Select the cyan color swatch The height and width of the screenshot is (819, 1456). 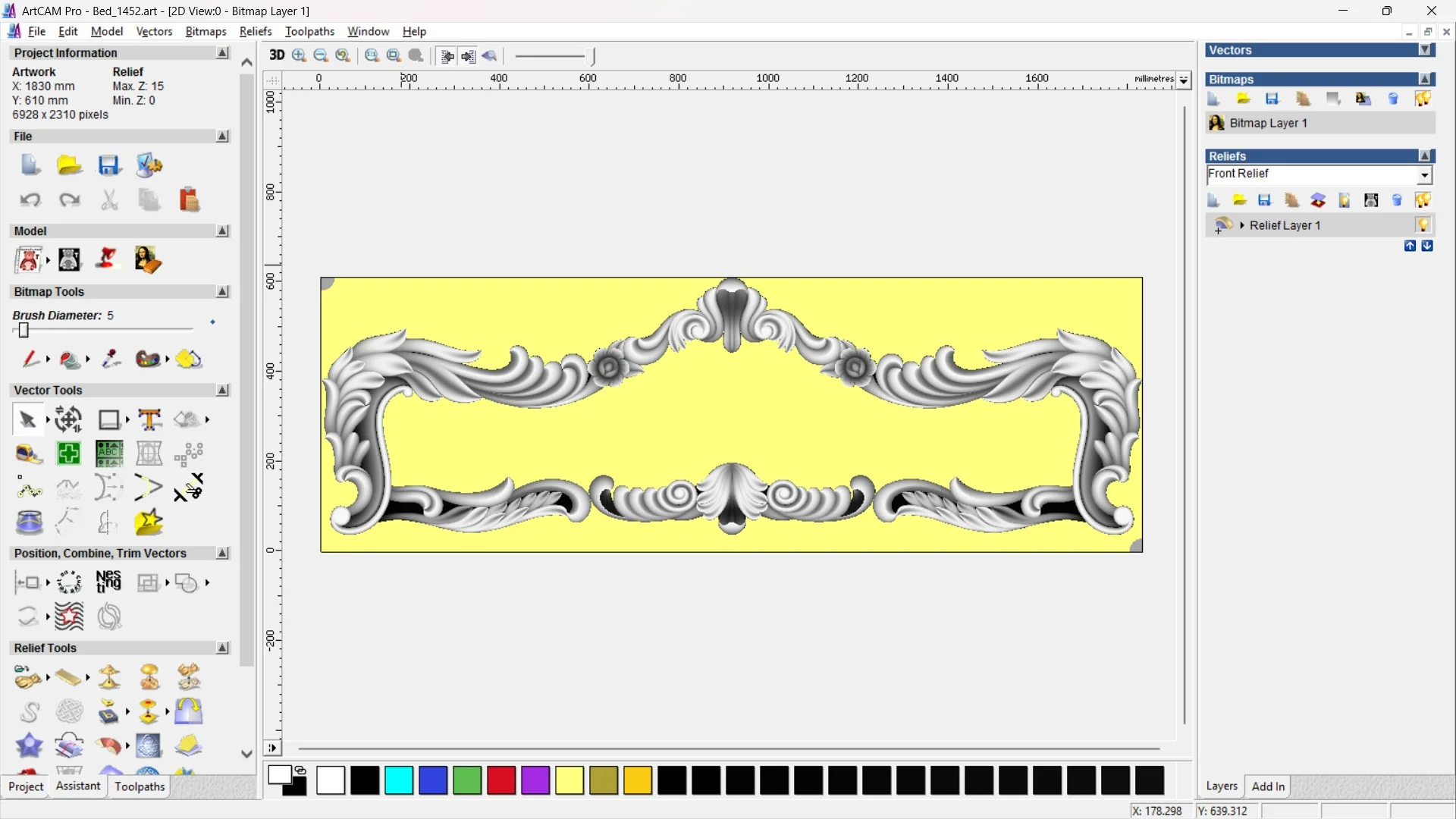pos(399,780)
